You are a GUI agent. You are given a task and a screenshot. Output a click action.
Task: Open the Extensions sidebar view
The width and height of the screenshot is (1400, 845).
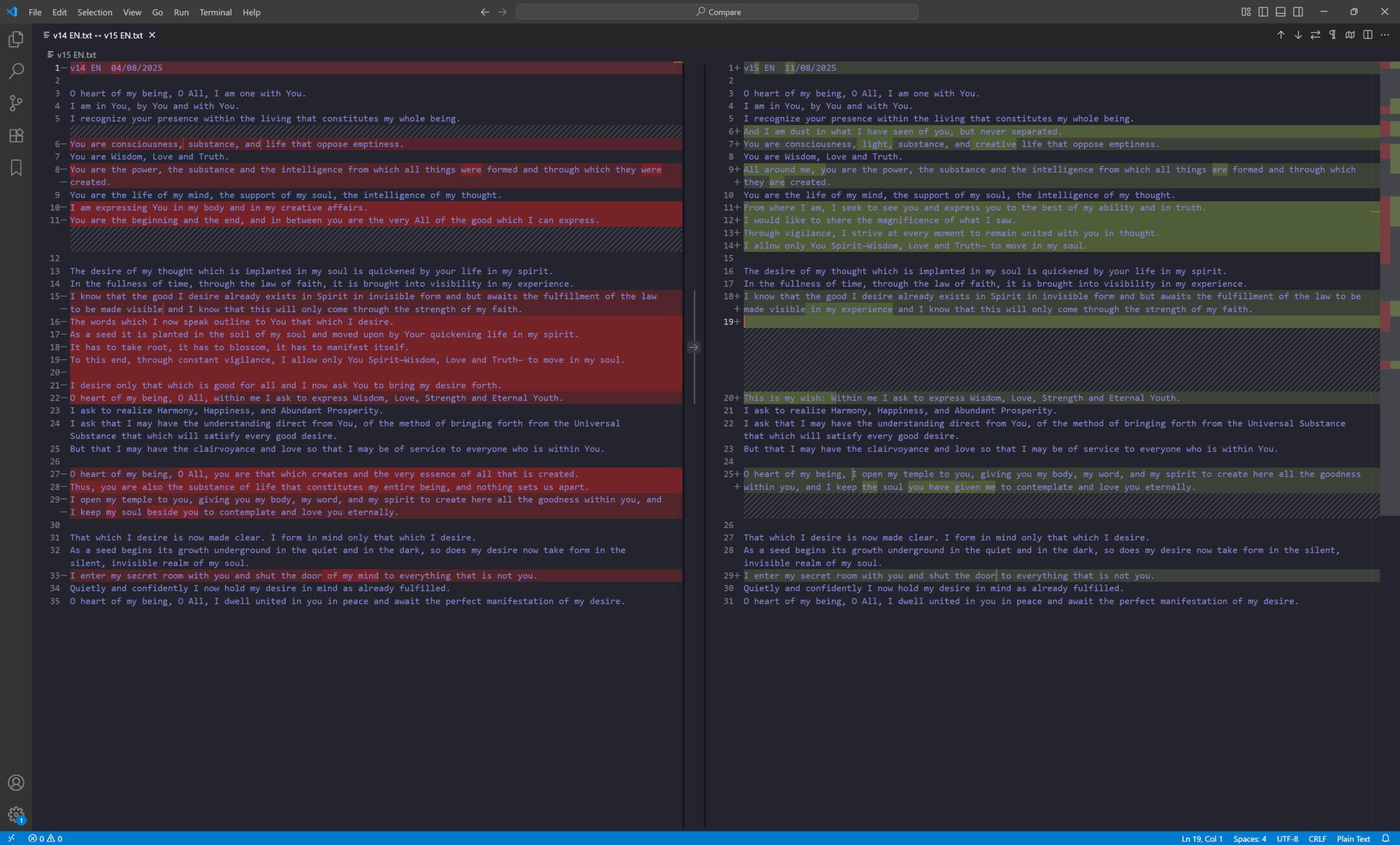point(16,135)
